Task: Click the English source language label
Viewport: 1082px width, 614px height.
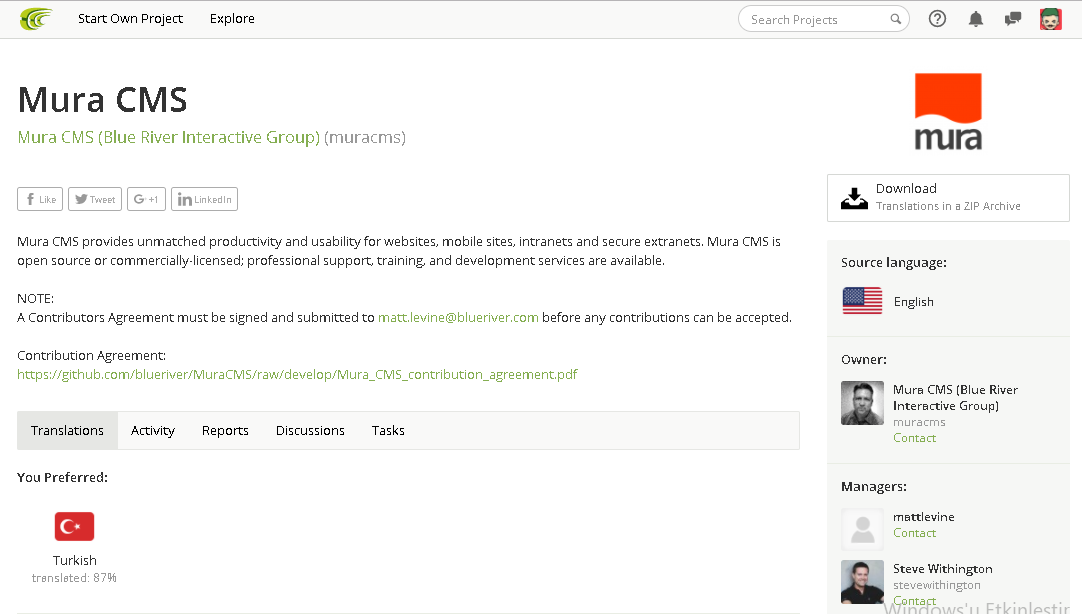Action: (914, 301)
